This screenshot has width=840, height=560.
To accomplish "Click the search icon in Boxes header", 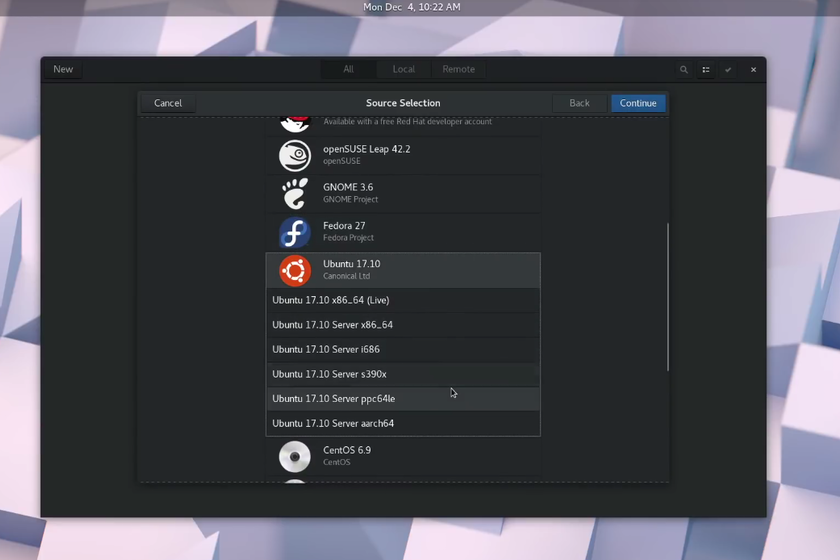I will pyautogui.click(x=684, y=70).
